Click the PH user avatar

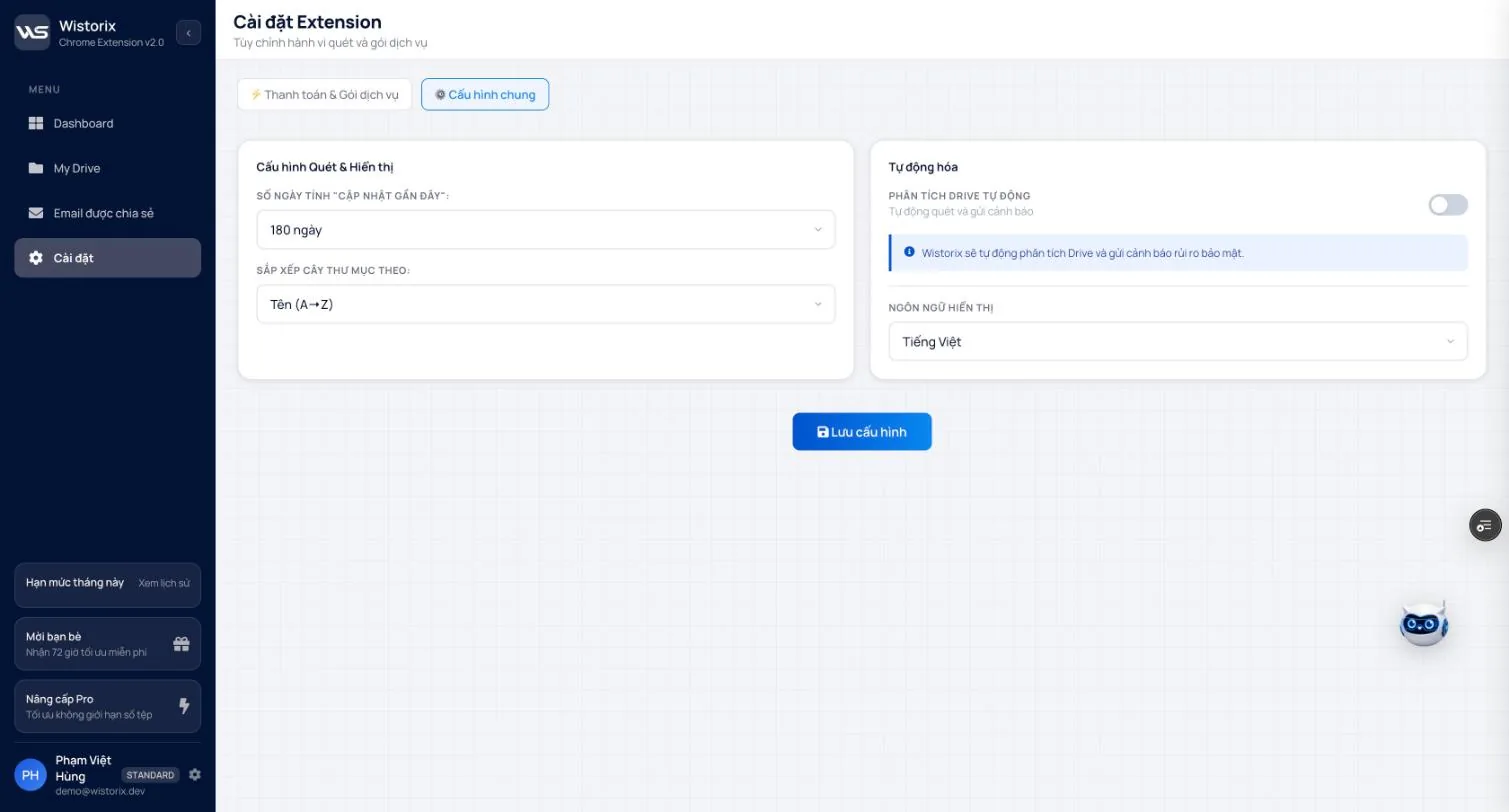click(31, 775)
